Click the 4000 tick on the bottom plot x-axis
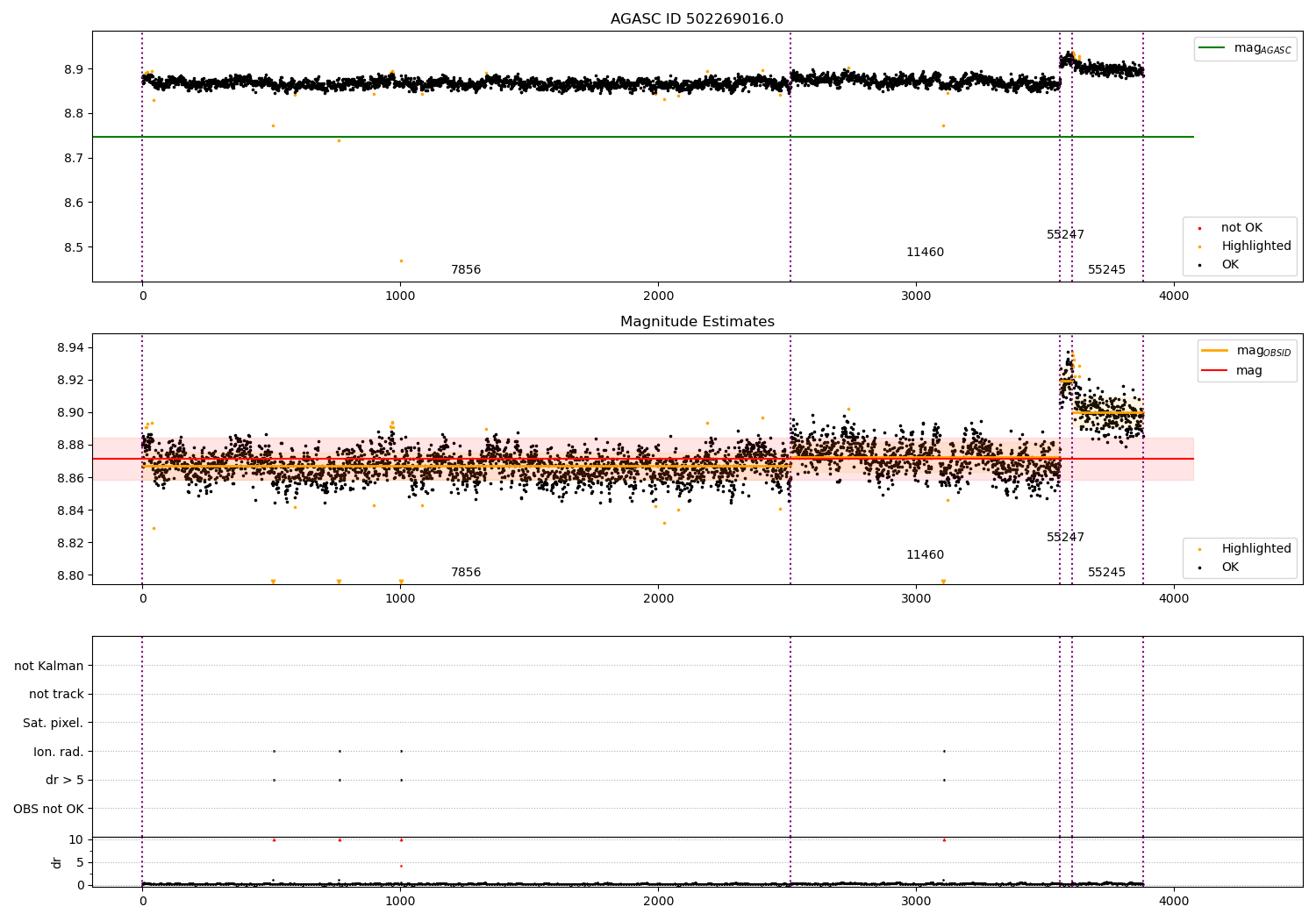This screenshot has width=1316, height=921. 1174,901
